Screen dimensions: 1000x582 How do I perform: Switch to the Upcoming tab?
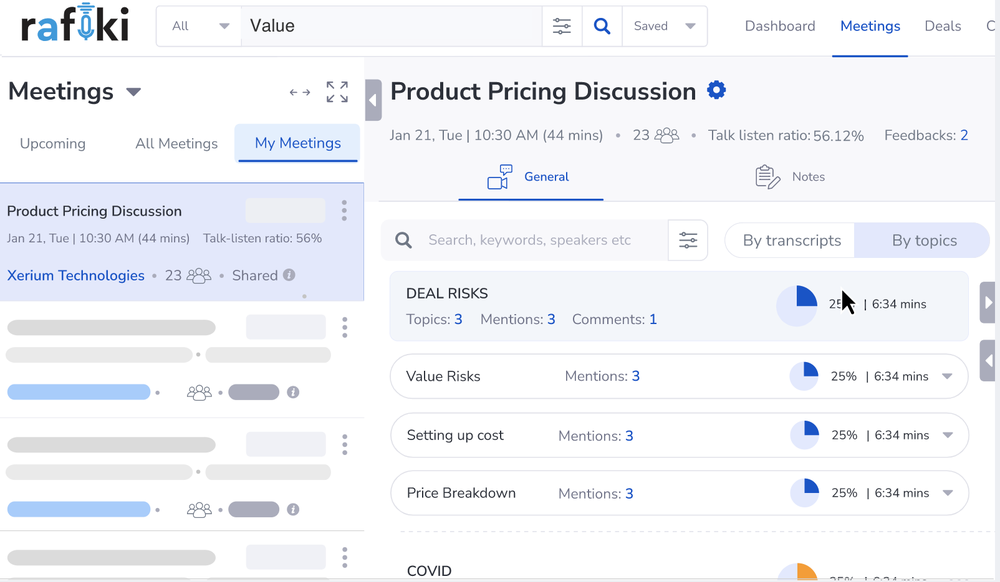pos(53,143)
